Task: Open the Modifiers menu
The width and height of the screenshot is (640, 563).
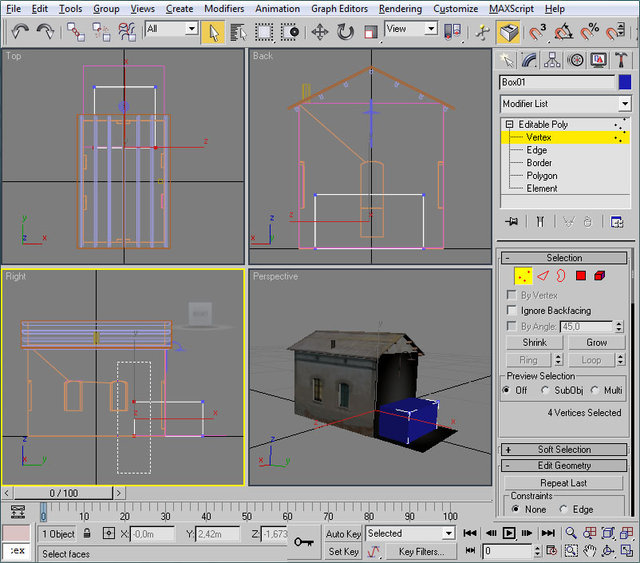Action: (x=224, y=8)
